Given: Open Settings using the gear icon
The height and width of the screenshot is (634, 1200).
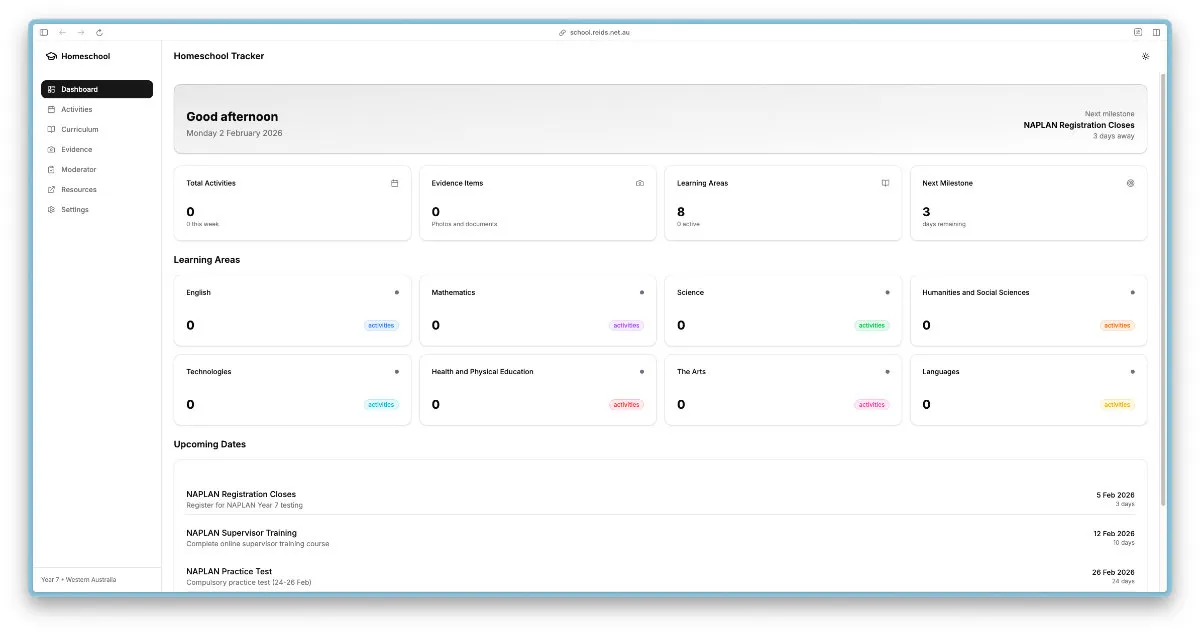Looking at the screenshot, I should 51,209.
